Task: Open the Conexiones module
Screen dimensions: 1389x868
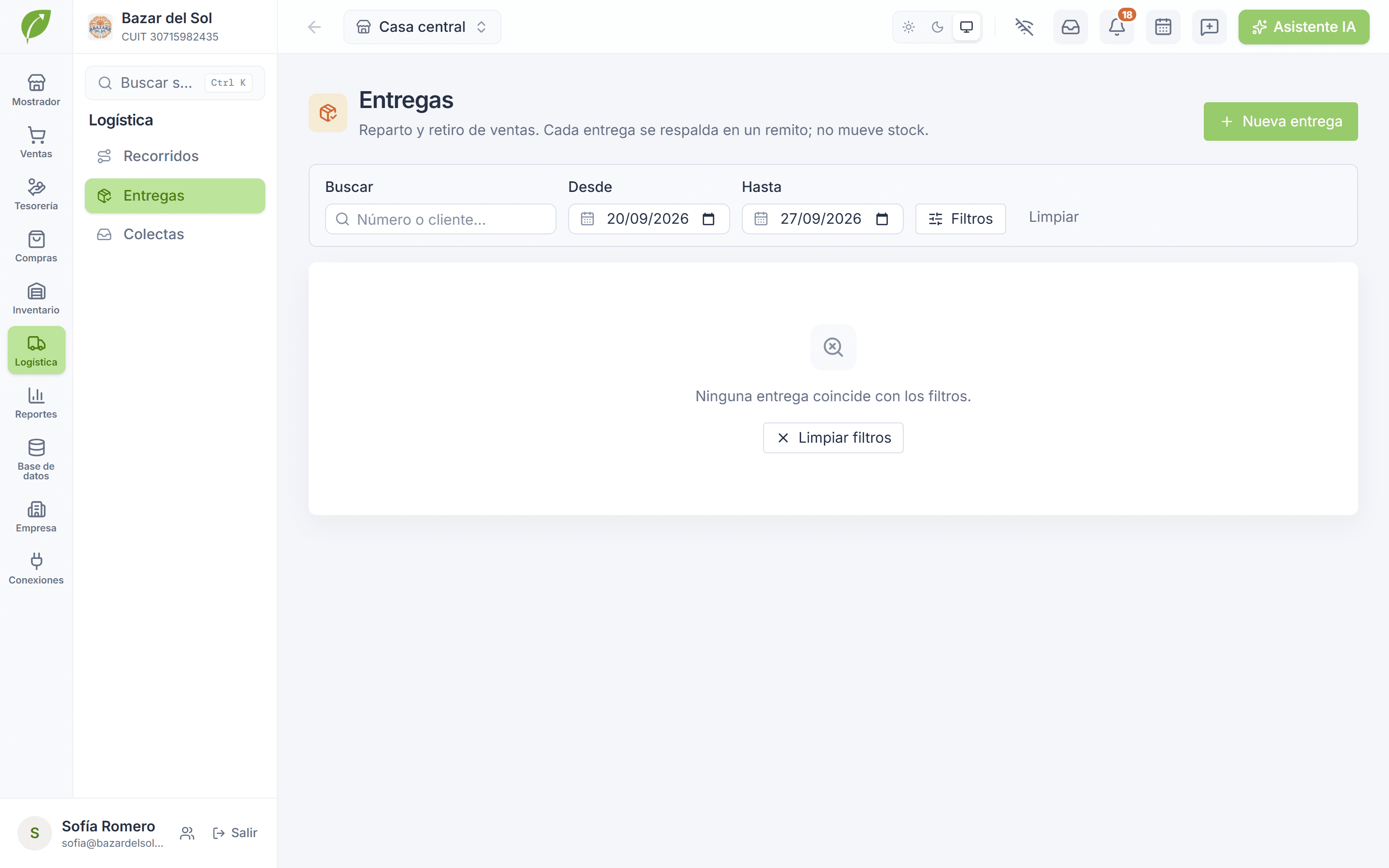Action: click(36, 569)
